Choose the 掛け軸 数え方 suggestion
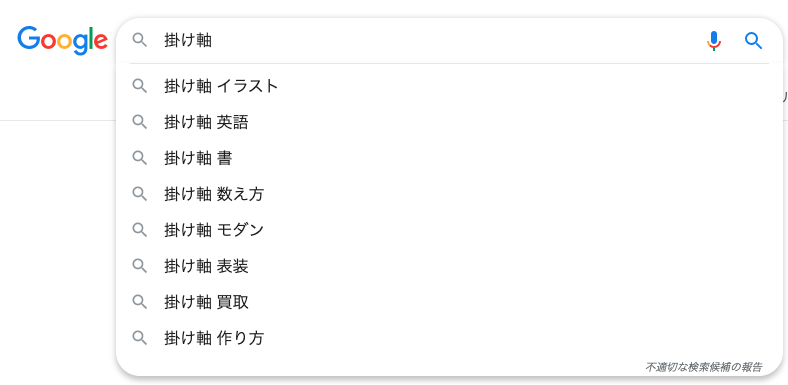Image resolution: width=788 pixels, height=385 pixels. (x=449, y=194)
